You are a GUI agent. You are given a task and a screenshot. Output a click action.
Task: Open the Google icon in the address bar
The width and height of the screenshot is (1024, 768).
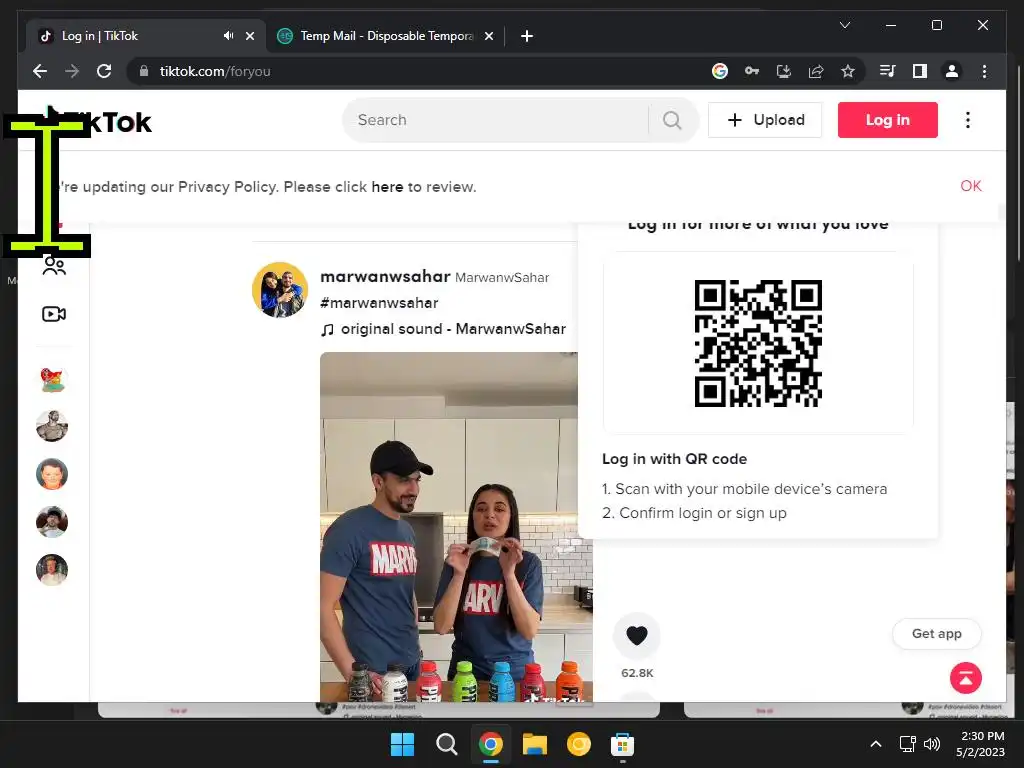point(720,71)
